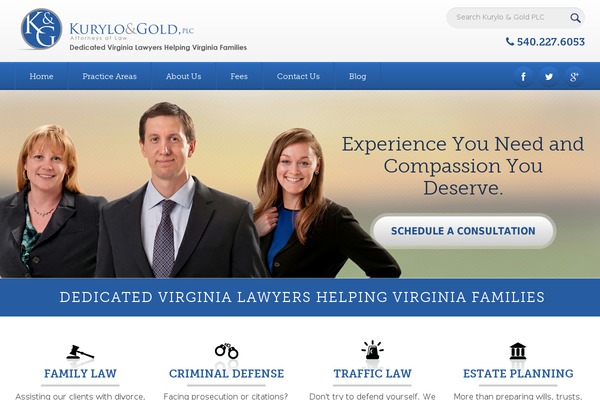Viewport: 600px width, 400px height.
Task: Open the About Us menu item
Action: coord(183,76)
